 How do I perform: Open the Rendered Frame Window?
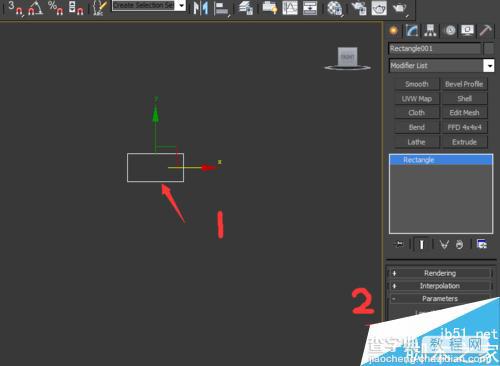pyautogui.click(x=379, y=8)
